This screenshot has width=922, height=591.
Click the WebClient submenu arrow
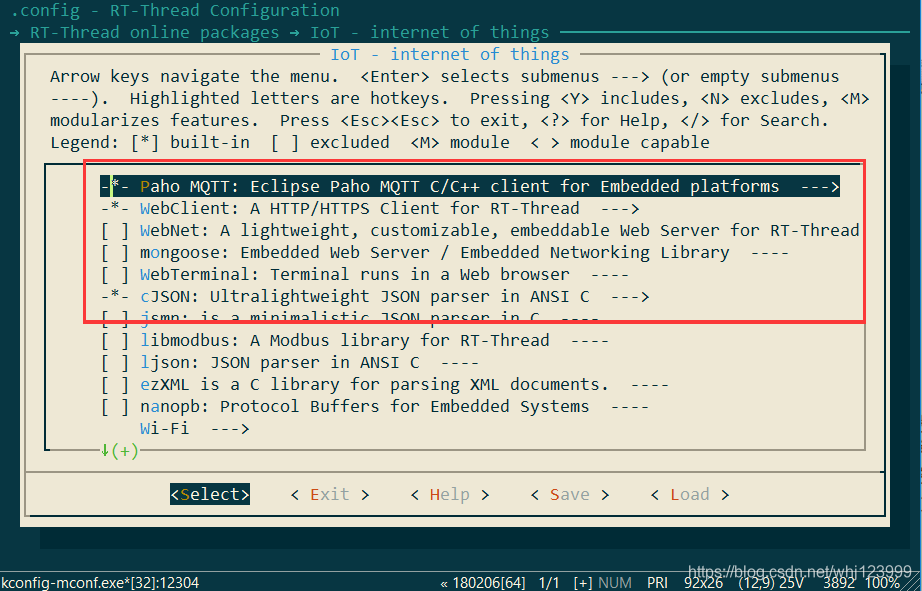[x=620, y=209]
